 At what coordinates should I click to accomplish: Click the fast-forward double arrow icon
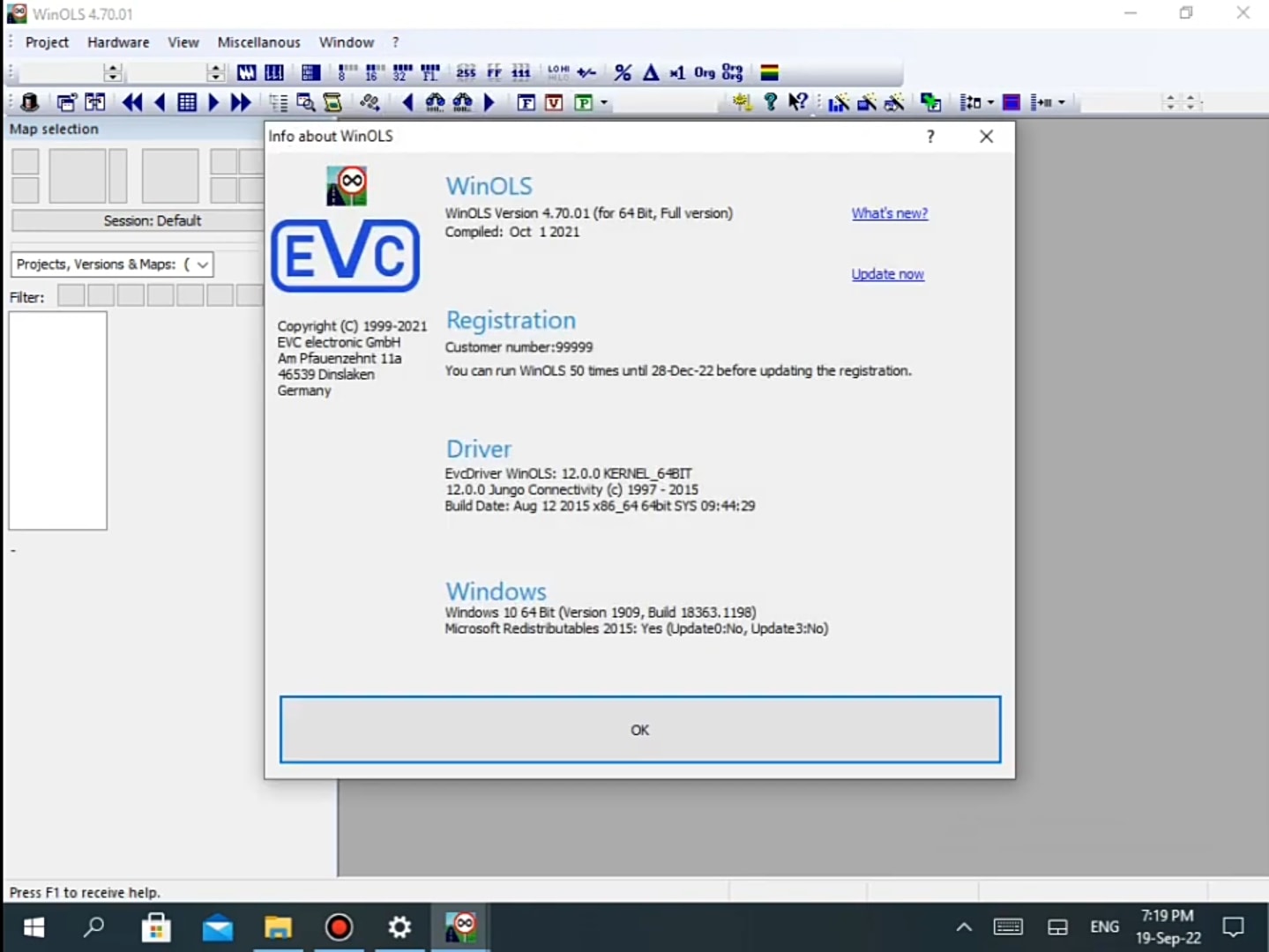(240, 102)
